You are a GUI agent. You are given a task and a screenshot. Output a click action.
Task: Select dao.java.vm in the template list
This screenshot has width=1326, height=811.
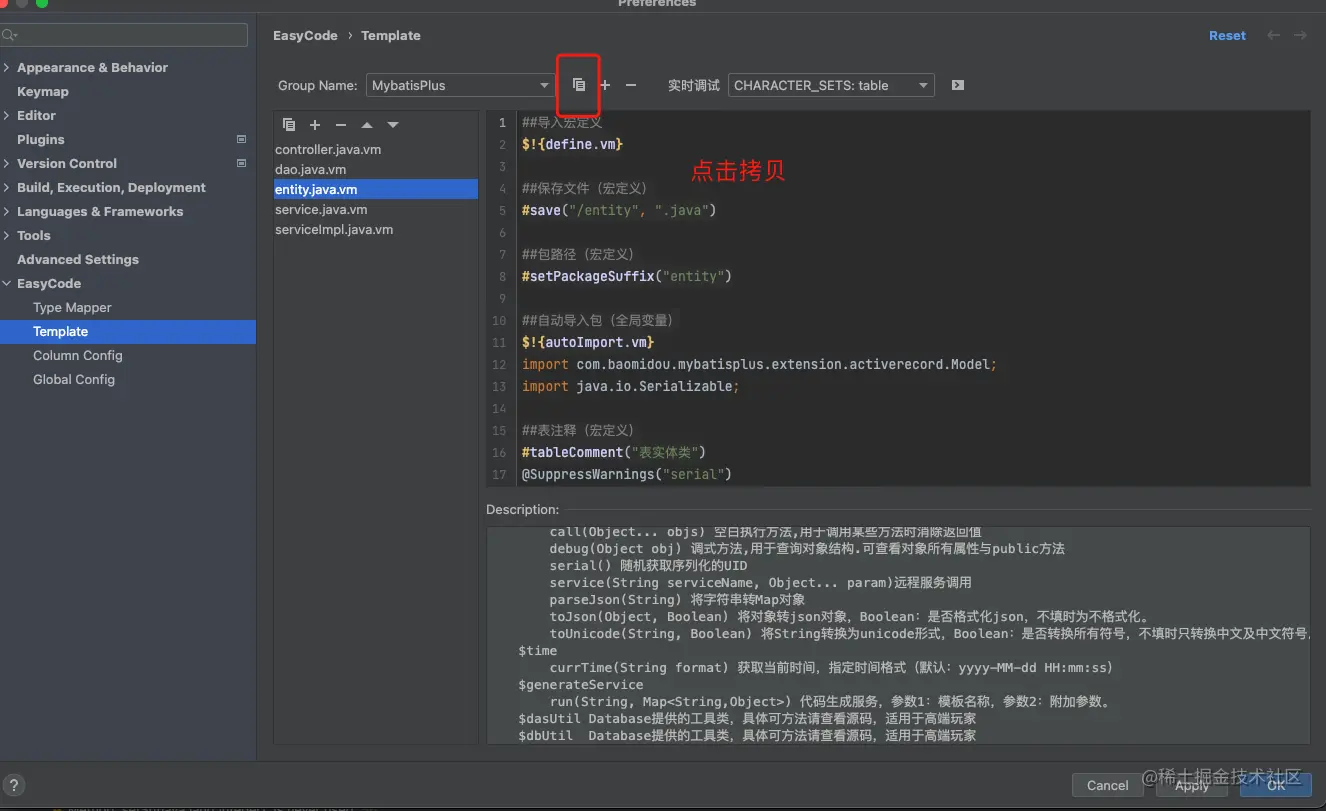pos(311,169)
